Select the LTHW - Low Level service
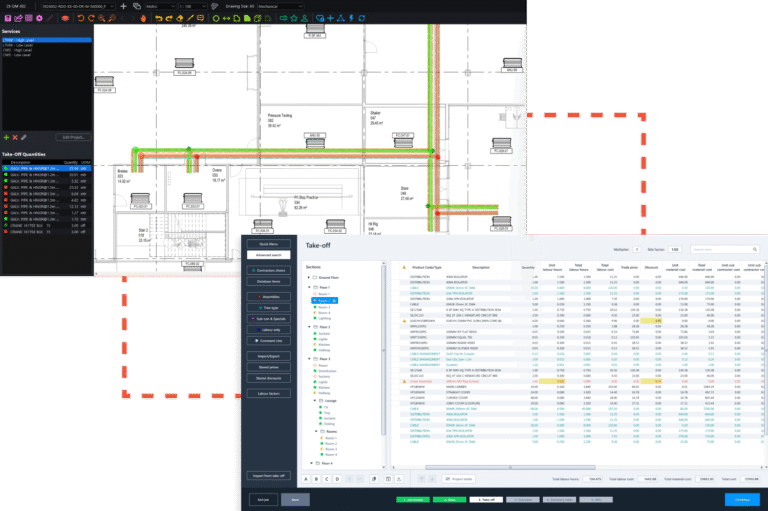768x511 pixels. coord(18,45)
